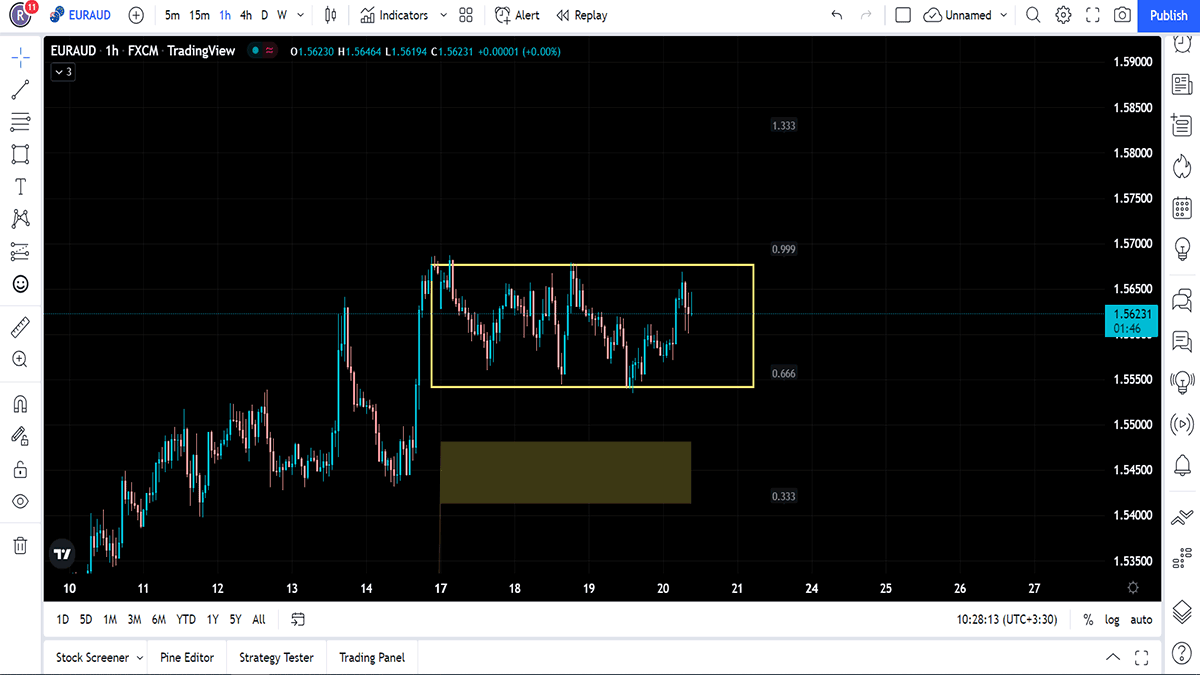
Task: Open the ruler measure tool
Action: pos(20,327)
